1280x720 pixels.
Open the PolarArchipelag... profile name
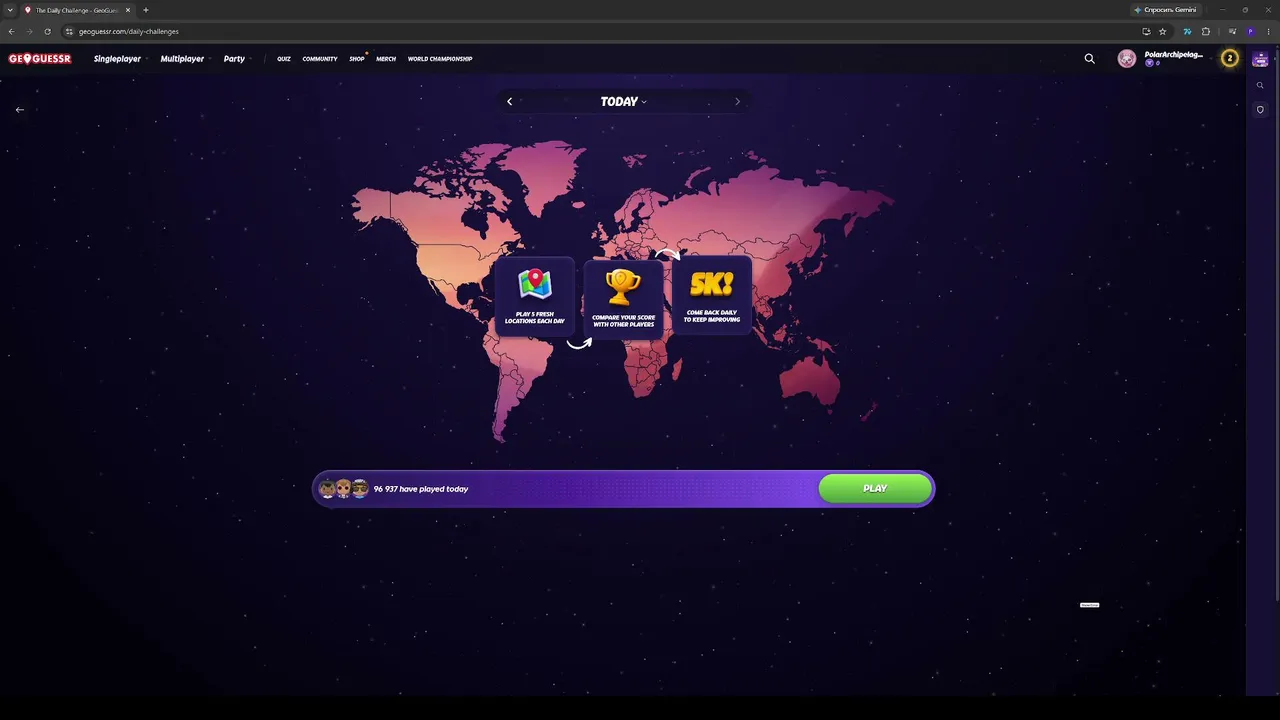(x=1173, y=55)
